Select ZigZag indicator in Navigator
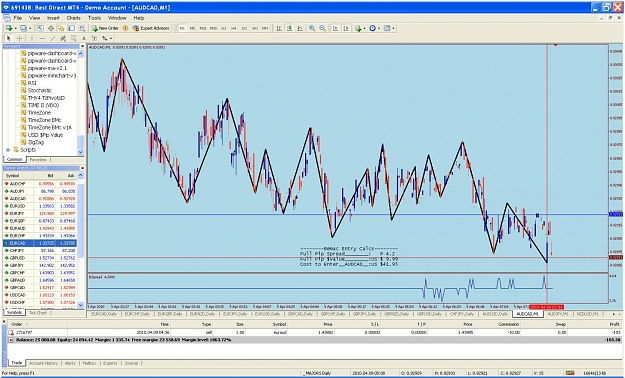The width and height of the screenshot is (625, 378). [35, 142]
